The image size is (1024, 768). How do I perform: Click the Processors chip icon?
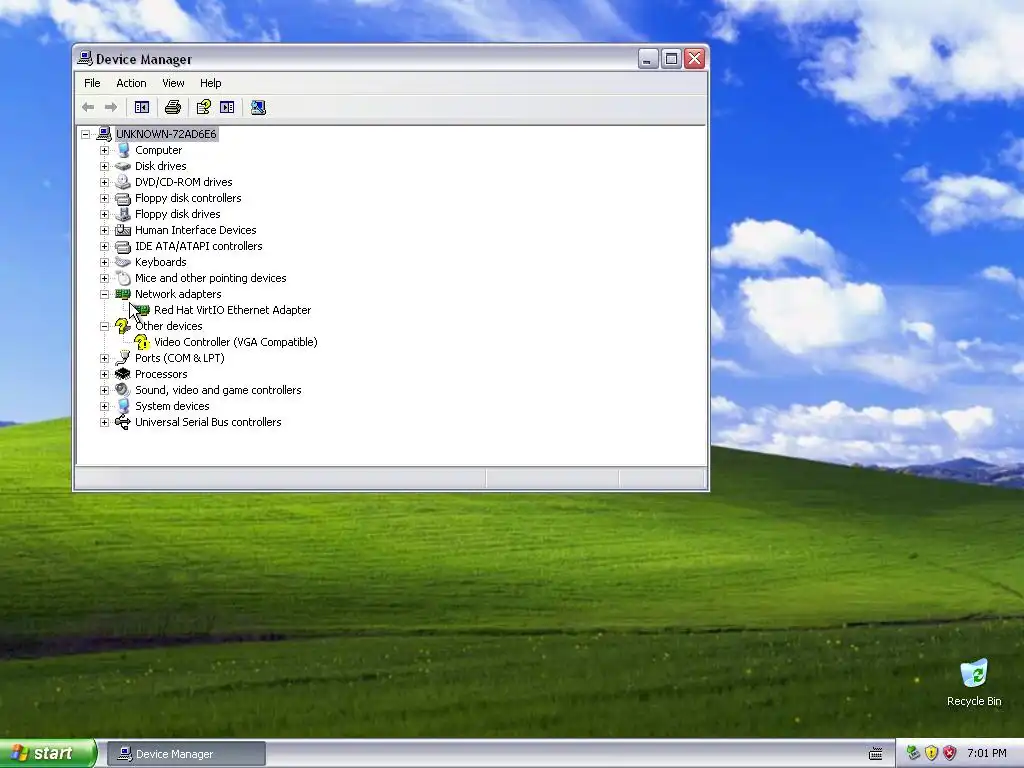click(x=123, y=374)
